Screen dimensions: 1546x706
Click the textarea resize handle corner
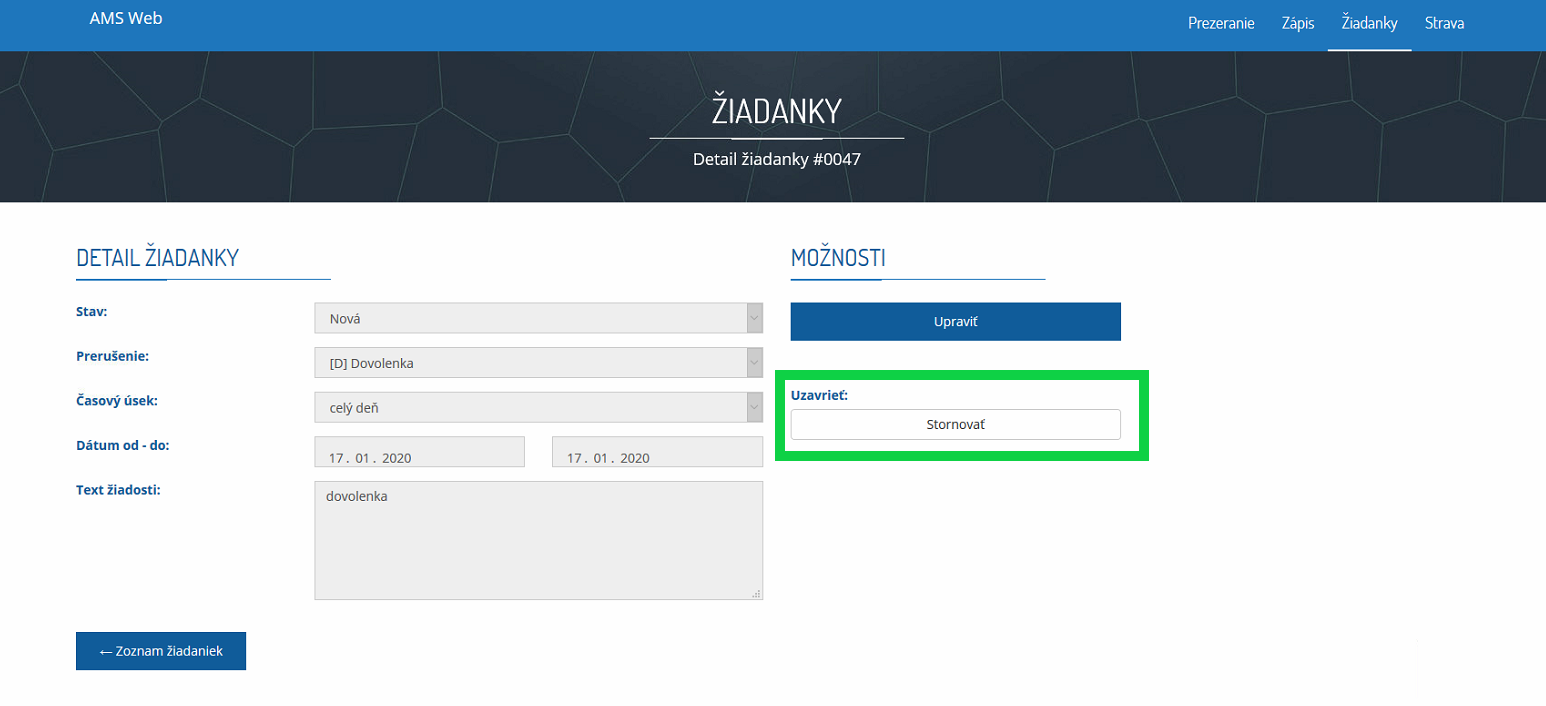coord(756,593)
